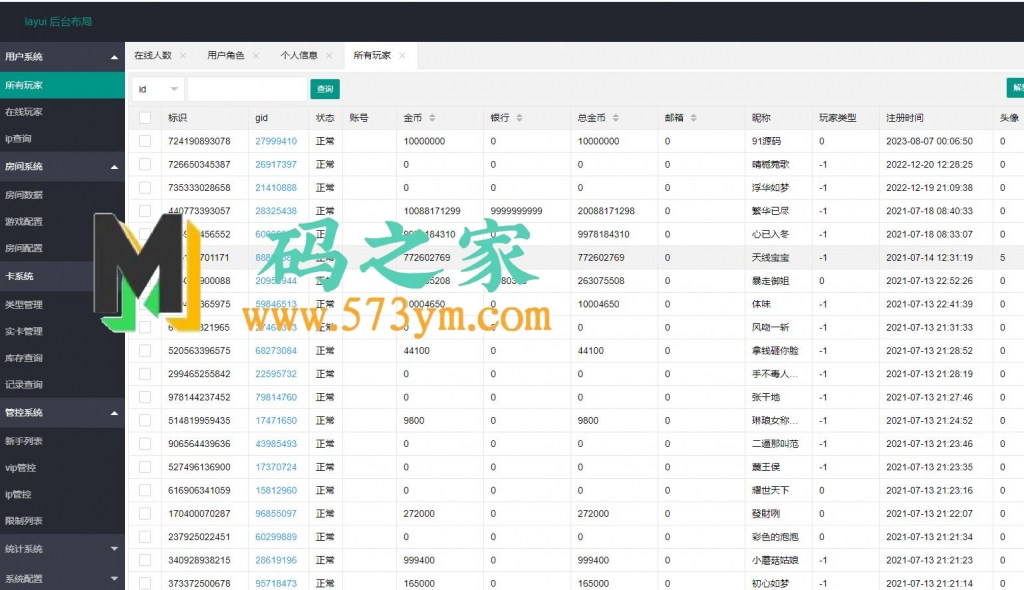Open 游戏配置 in the sidebar
Image resolution: width=1024 pixels, height=590 pixels.
[62, 221]
